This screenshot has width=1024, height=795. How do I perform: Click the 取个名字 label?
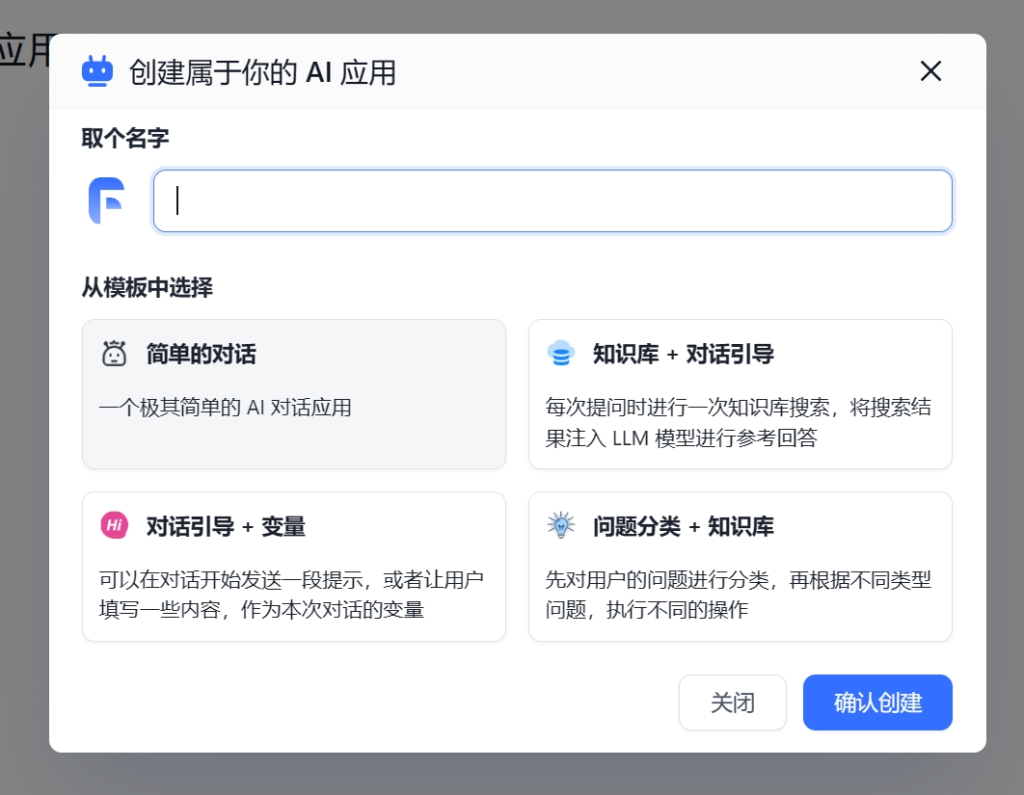tap(125, 139)
